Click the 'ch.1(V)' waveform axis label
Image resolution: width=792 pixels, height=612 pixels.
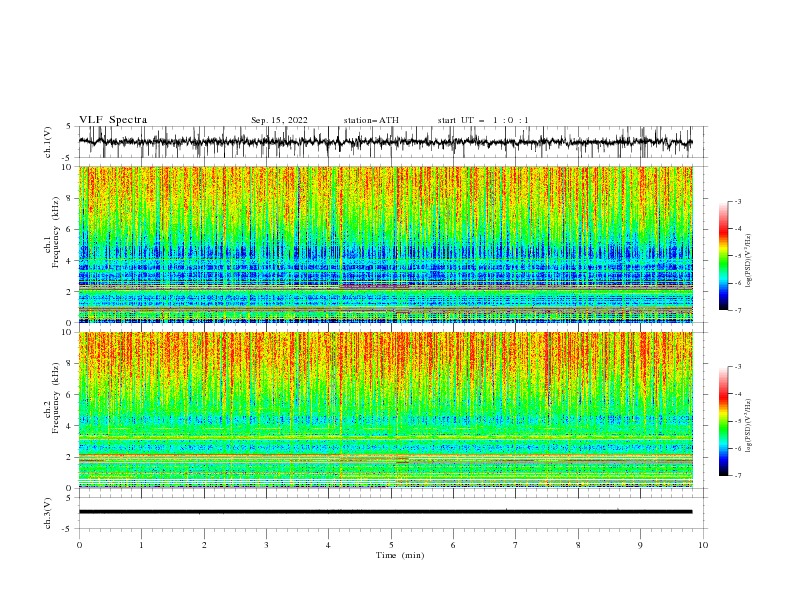point(48,142)
